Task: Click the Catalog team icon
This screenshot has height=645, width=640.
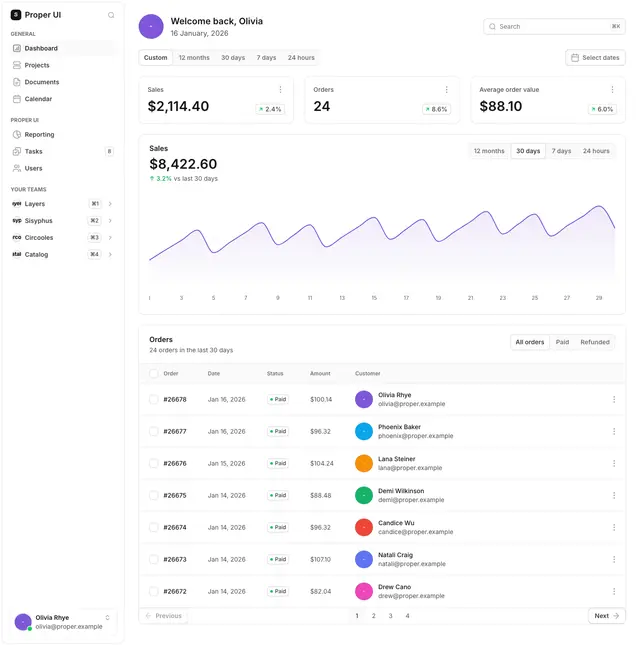Action: pos(16,254)
